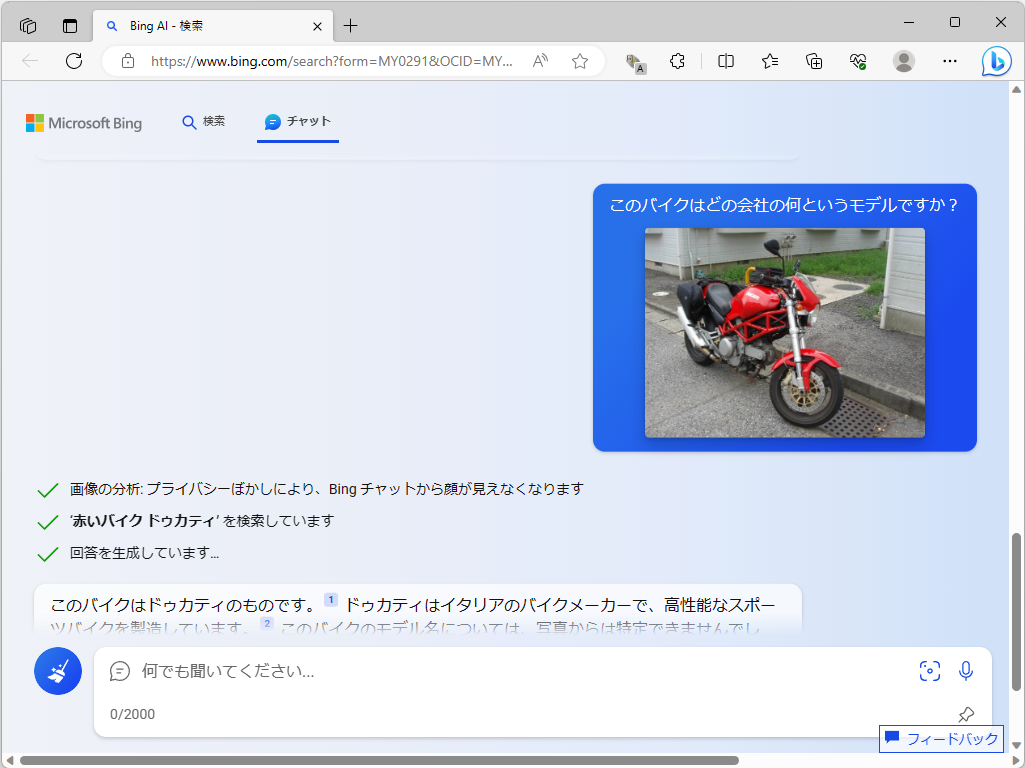Switch to the 検索 tab
This screenshot has width=1025, height=768.
coord(203,122)
